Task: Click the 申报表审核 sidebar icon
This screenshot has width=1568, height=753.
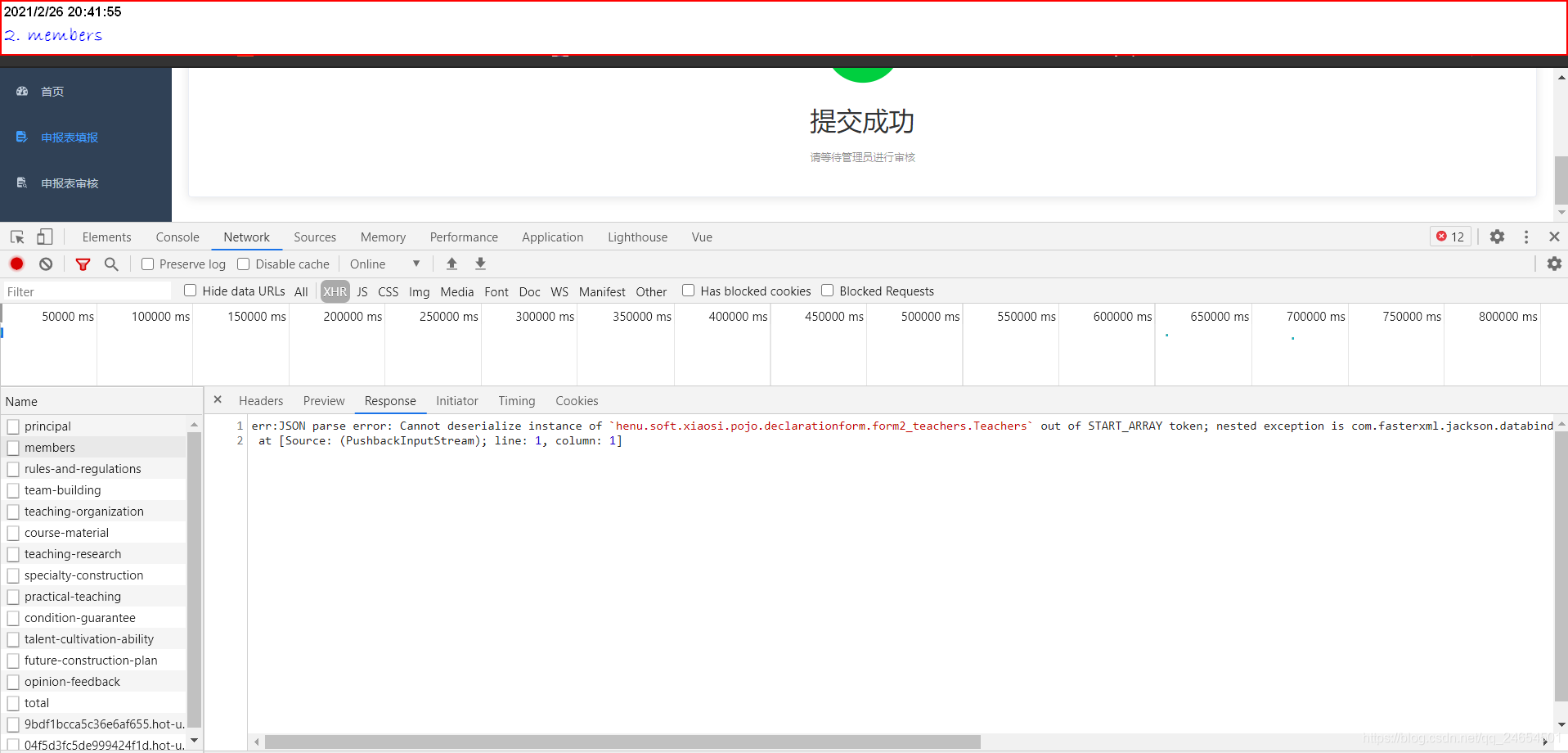Action: pos(22,183)
